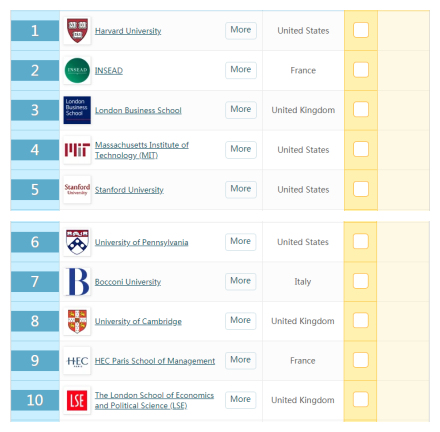Show More info for University of Cambridge
Image resolution: width=440 pixels, height=432 pixels.
(x=240, y=320)
